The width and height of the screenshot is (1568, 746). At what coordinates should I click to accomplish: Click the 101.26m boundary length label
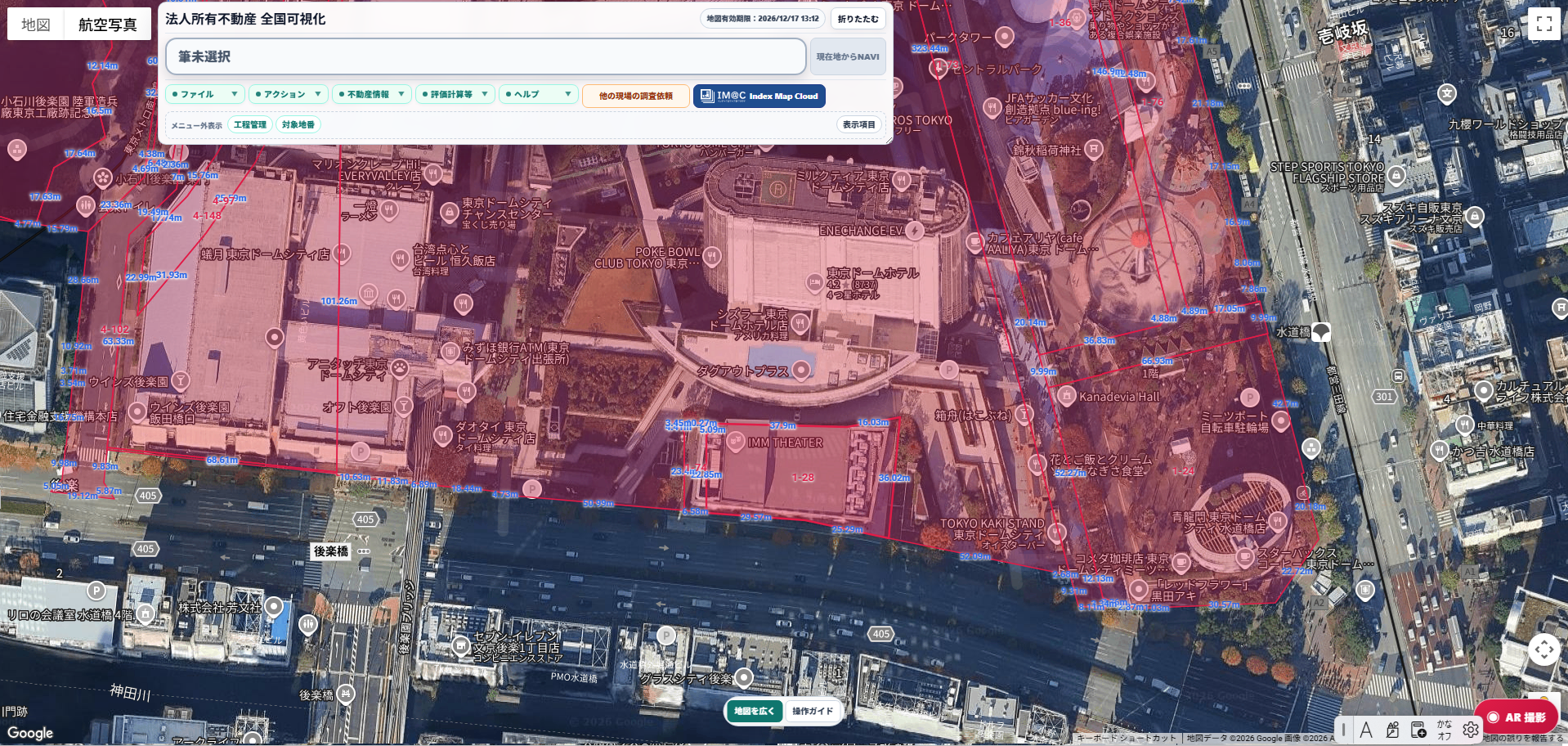point(338,301)
